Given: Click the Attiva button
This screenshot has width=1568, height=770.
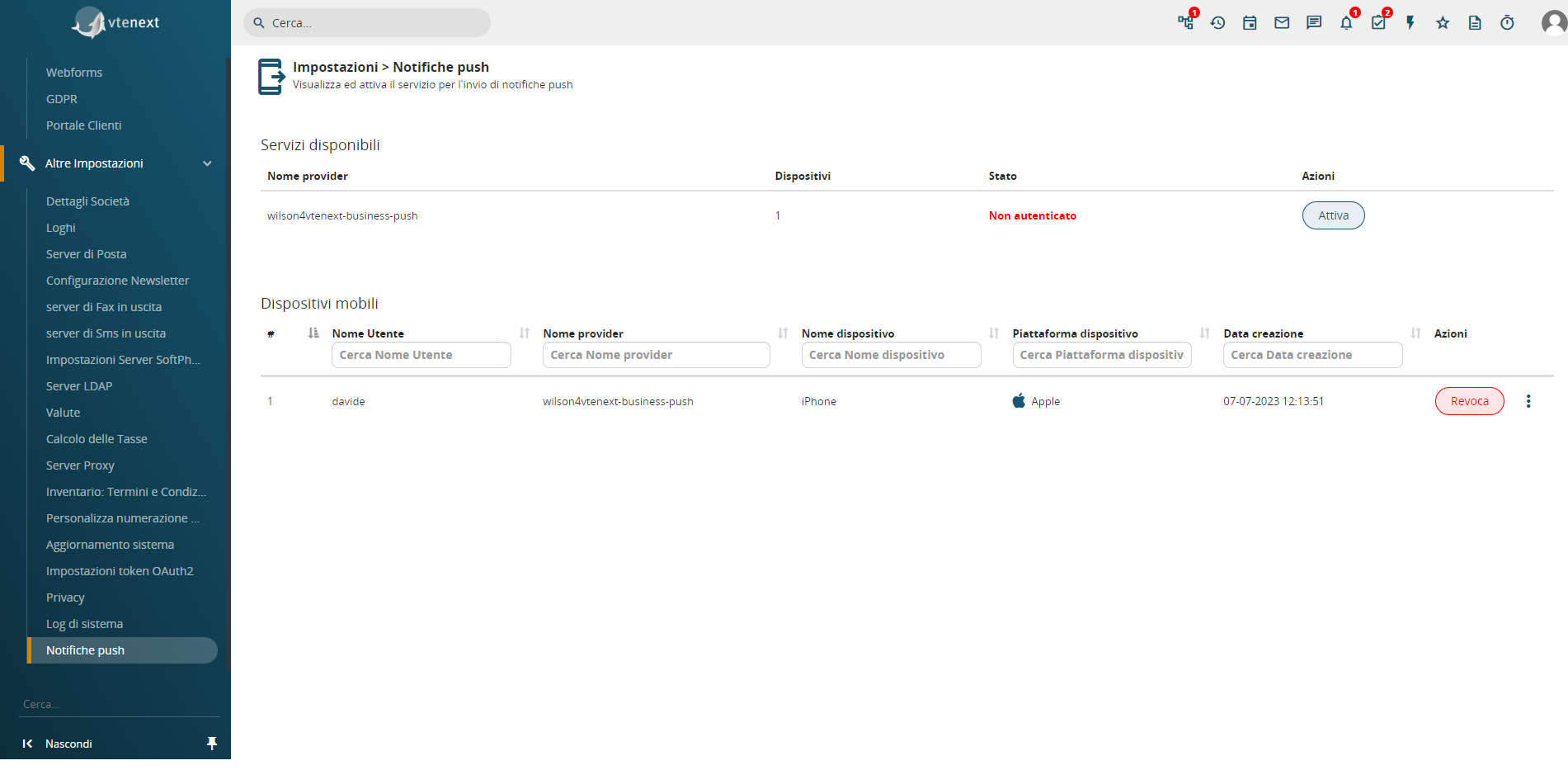Looking at the screenshot, I should tap(1333, 215).
